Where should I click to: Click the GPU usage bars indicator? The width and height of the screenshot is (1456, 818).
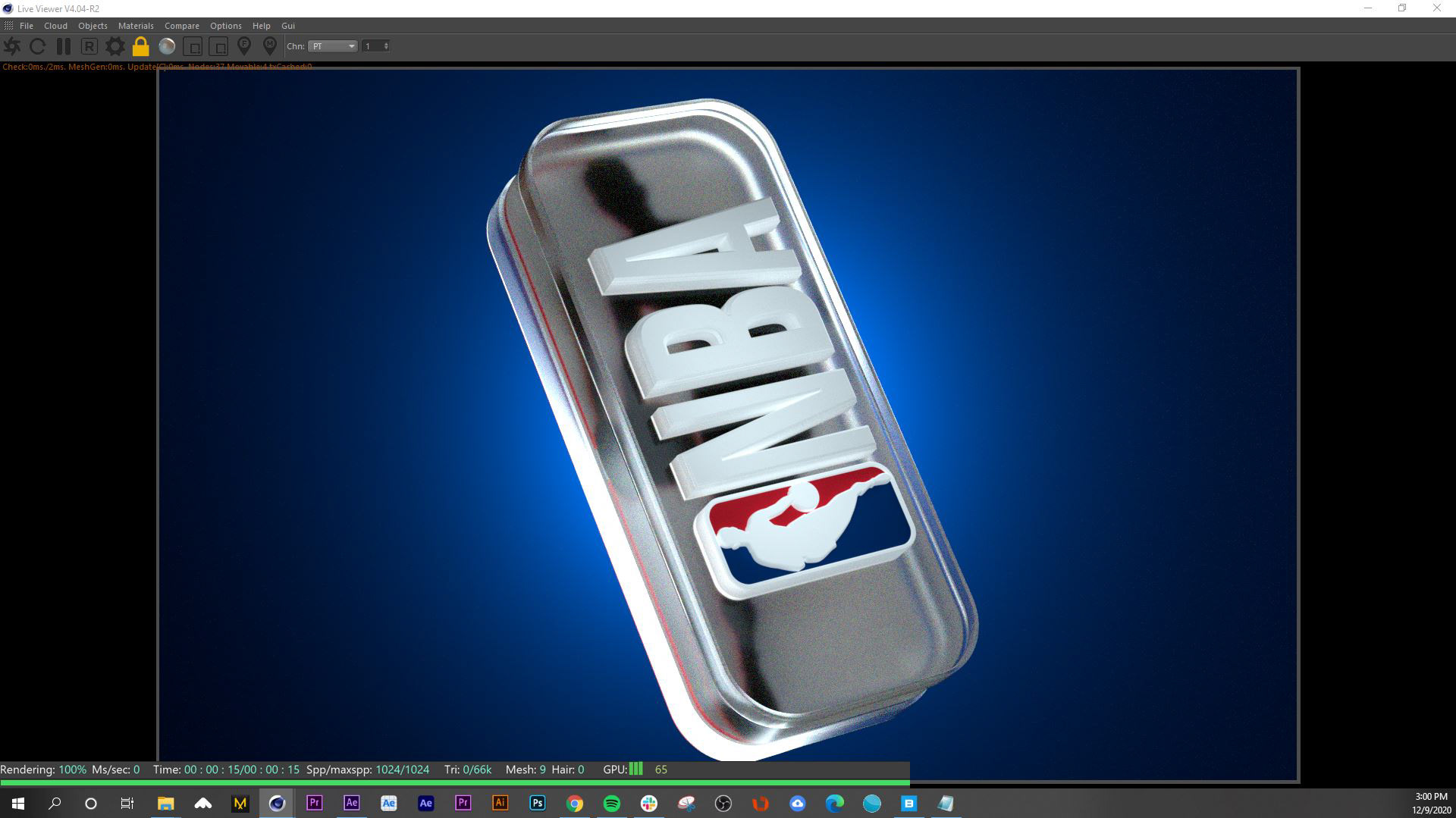[x=636, y=769]
